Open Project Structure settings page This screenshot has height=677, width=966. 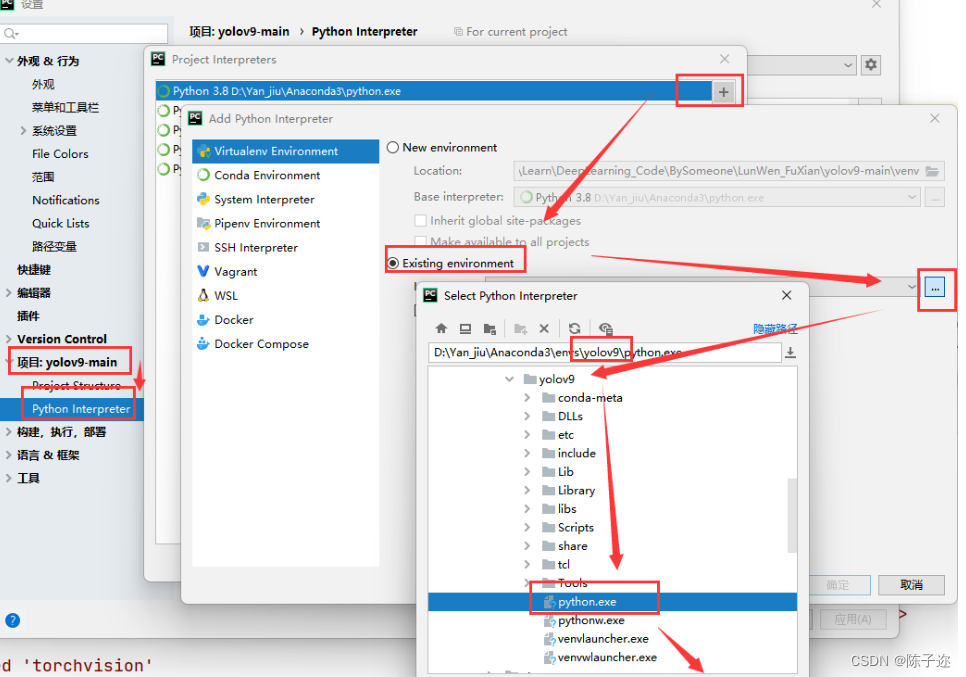76,386
